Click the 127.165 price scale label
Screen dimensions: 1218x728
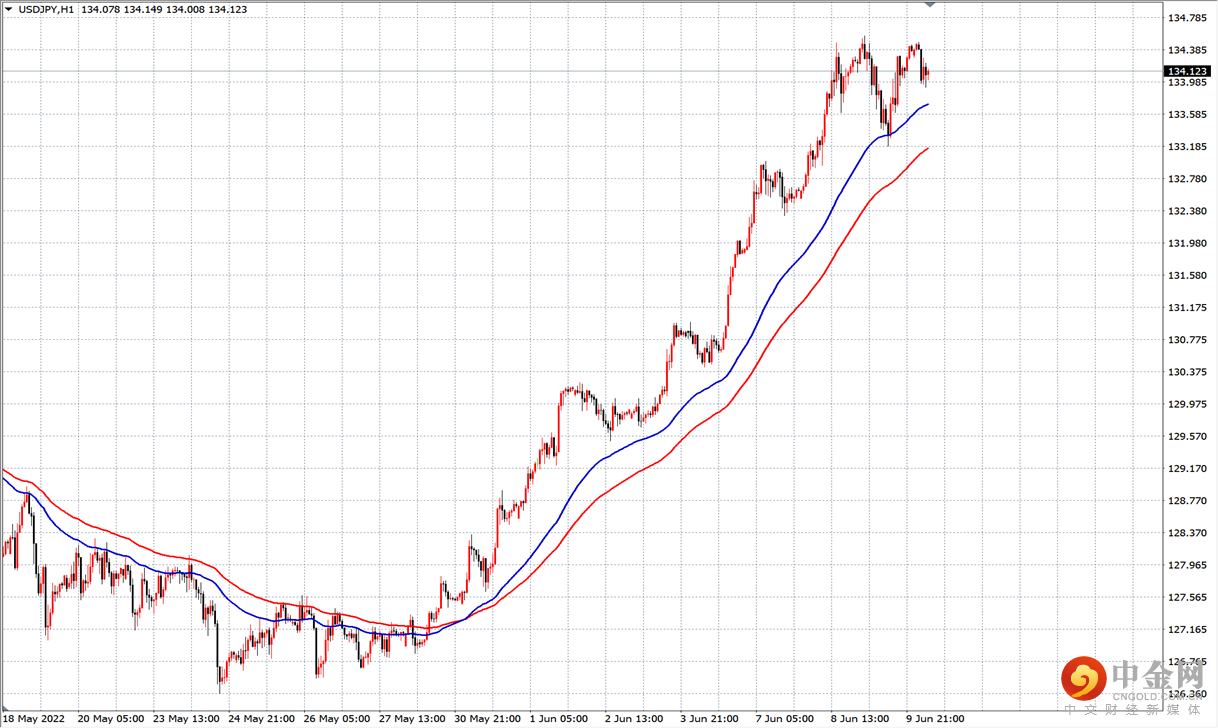1185,629
